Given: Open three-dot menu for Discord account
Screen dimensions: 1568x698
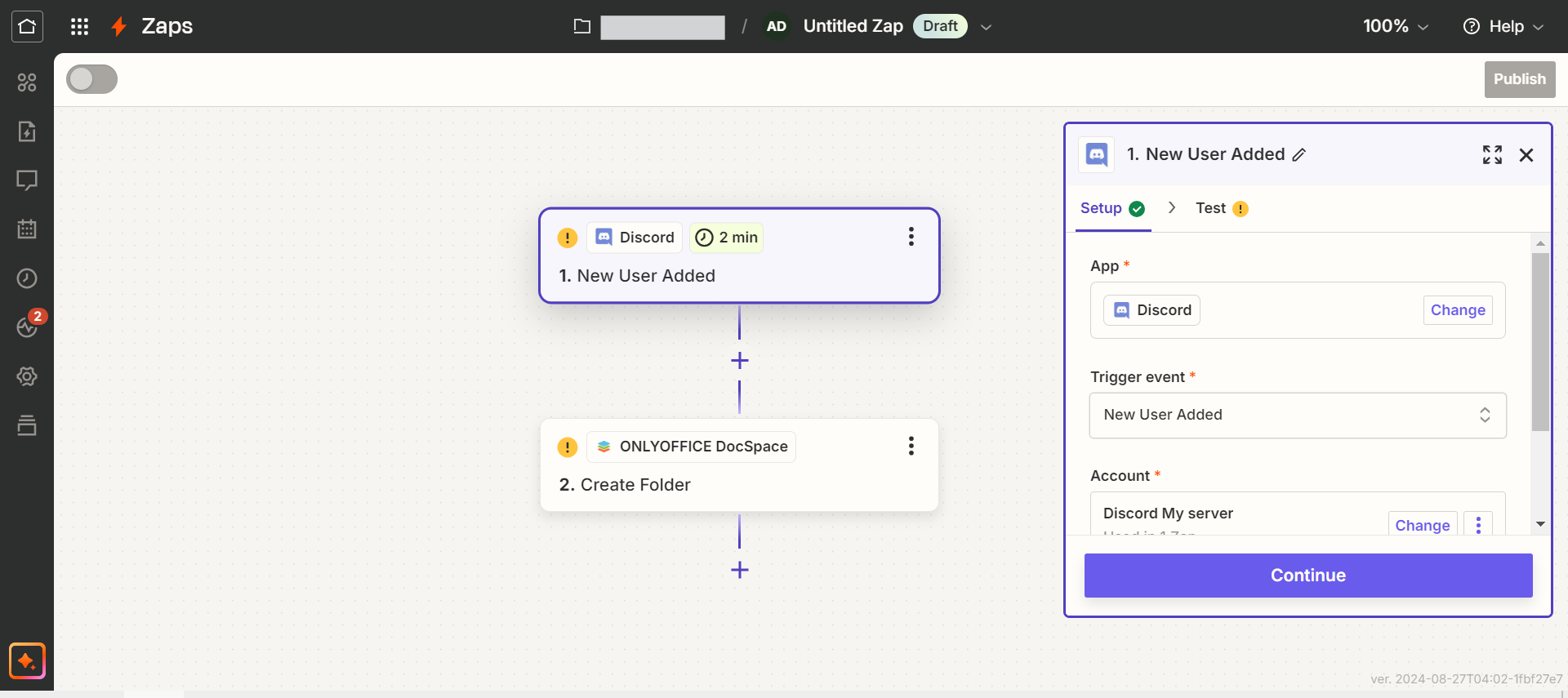Looking at the screenshot, I should [x=1478, y=525].
